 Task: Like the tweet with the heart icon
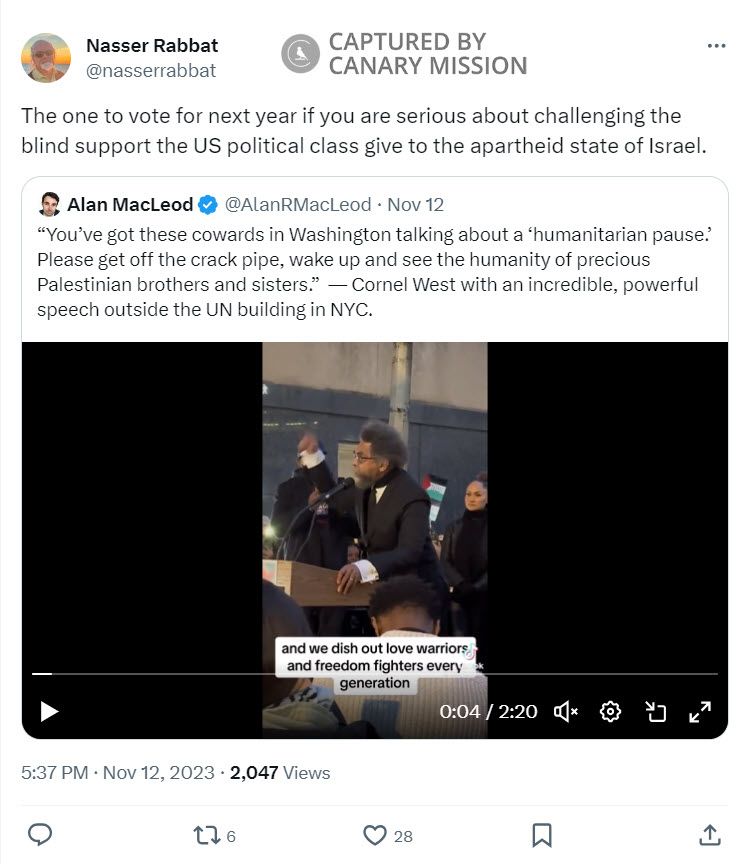pyautogui.click(x=372, y=832)
